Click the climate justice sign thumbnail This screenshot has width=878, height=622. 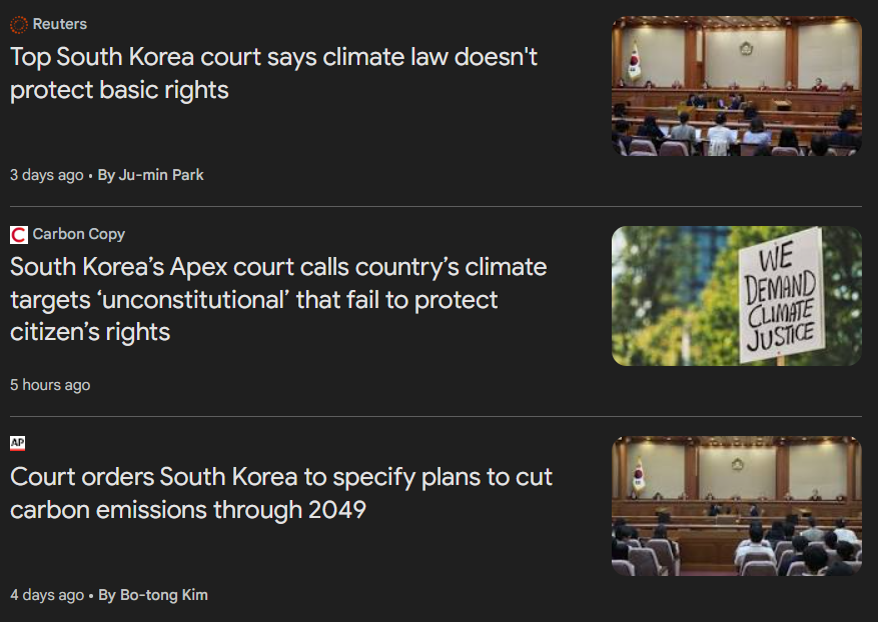(x=736, y=296)
